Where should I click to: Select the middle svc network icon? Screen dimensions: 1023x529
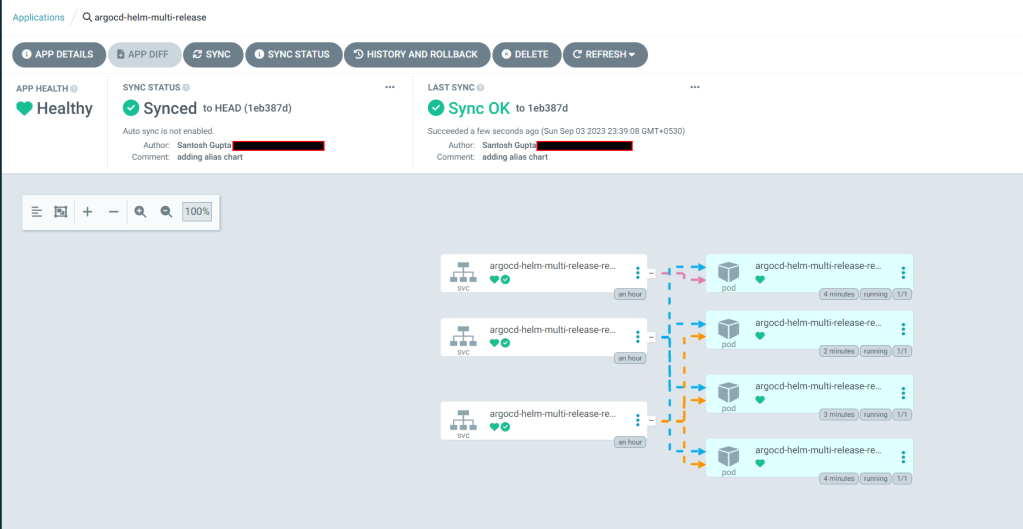click(463, 335)
